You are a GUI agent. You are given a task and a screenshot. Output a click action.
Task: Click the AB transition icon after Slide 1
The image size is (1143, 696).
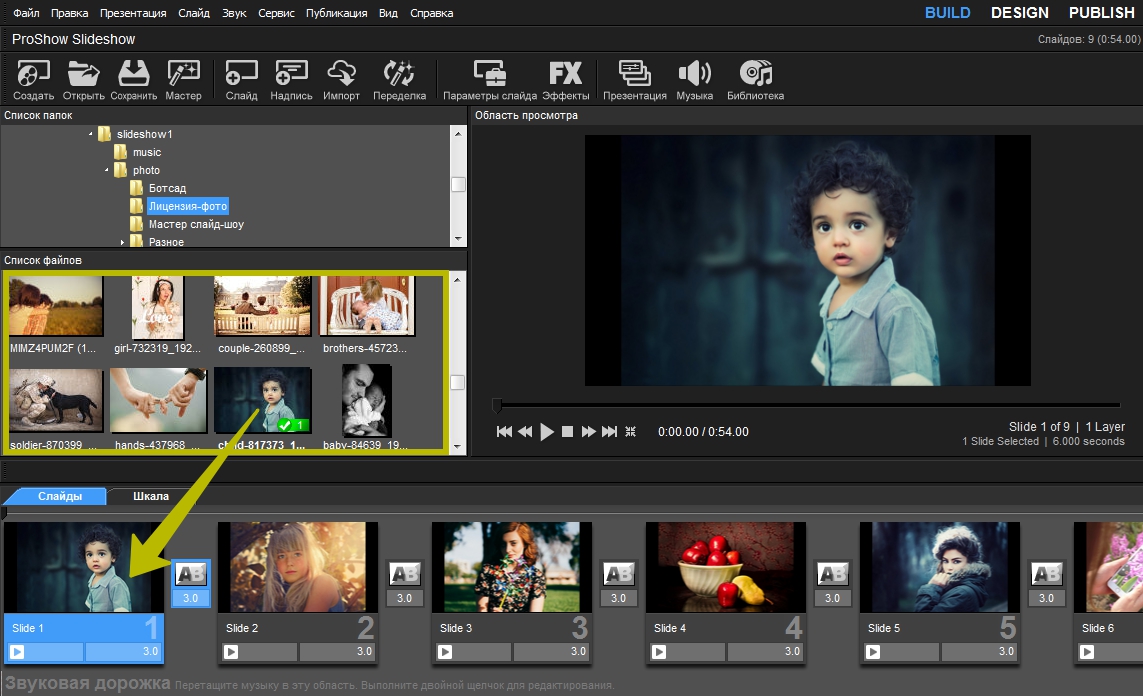[x=191, y=574]
